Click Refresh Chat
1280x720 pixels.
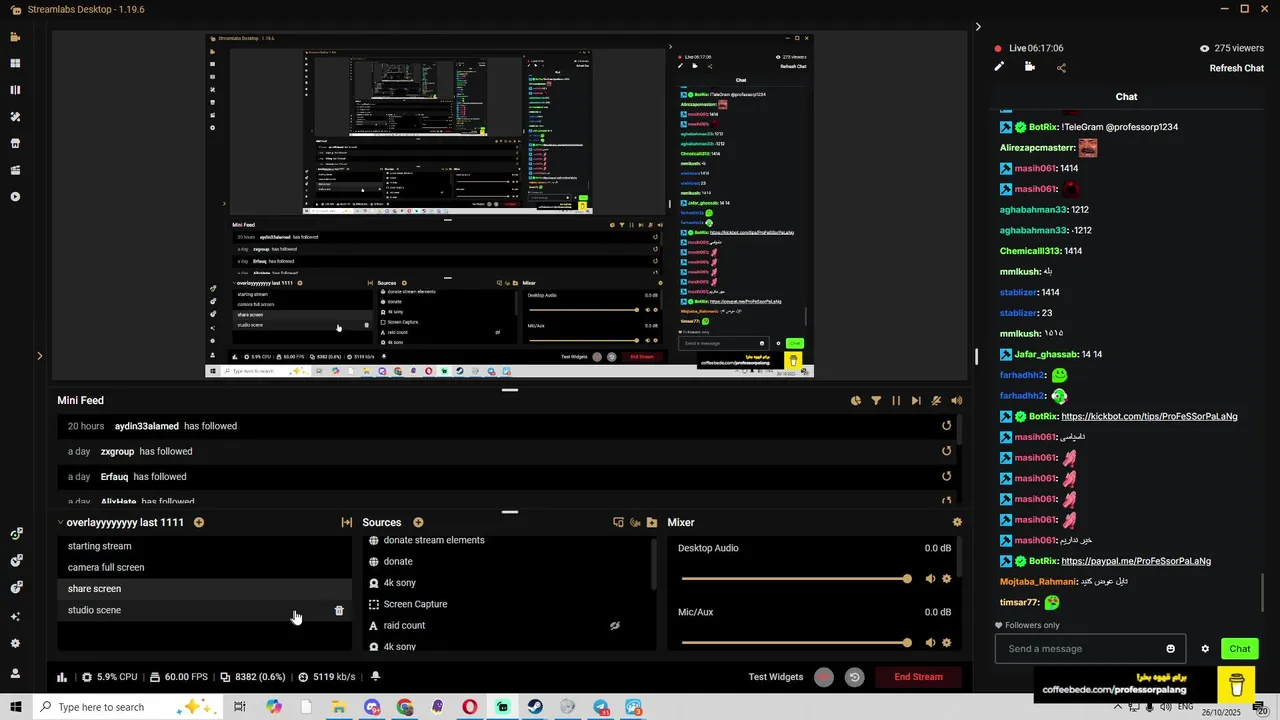coord(1237,68)
